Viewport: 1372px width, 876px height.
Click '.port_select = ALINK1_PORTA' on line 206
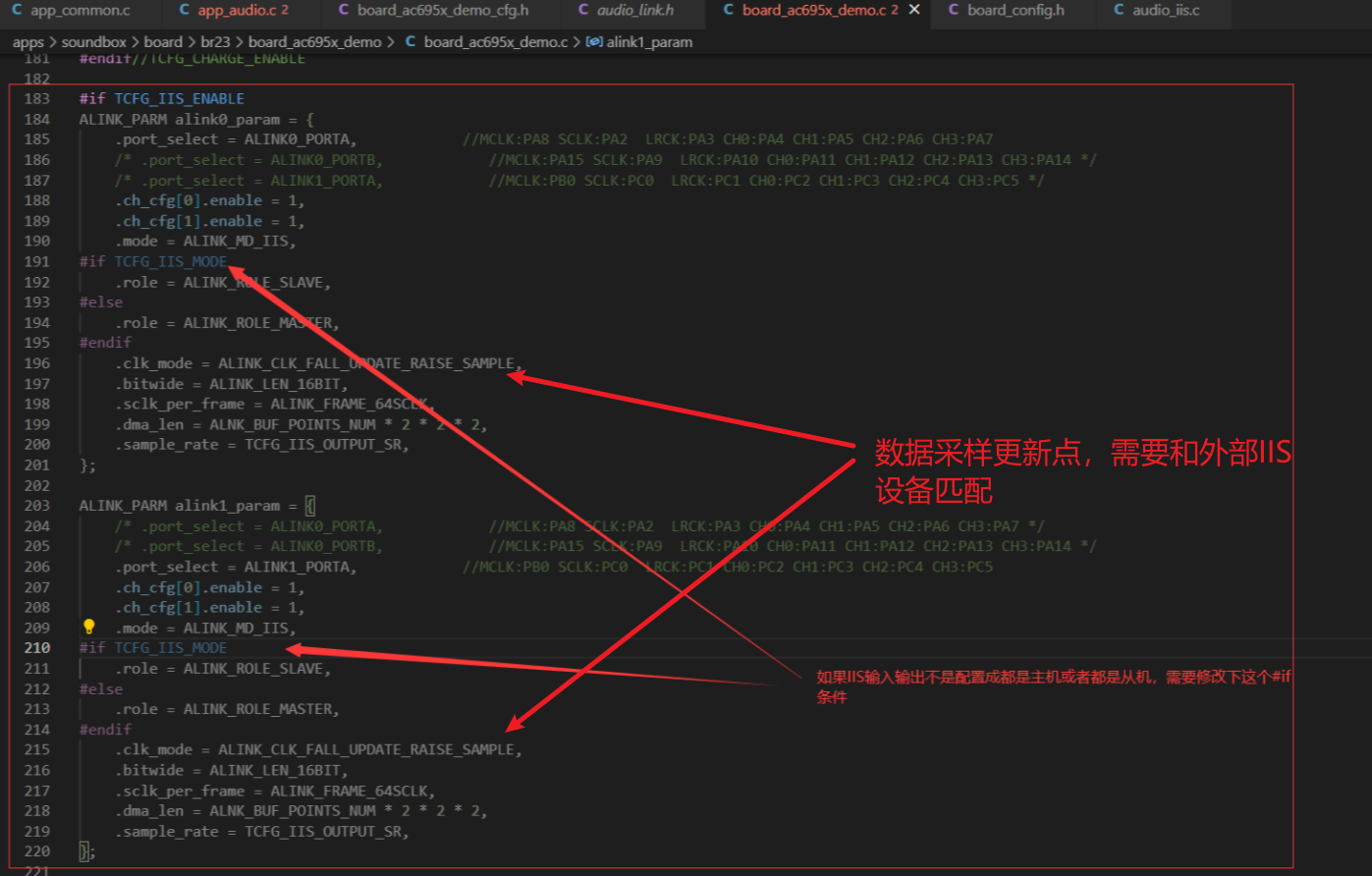236,567
